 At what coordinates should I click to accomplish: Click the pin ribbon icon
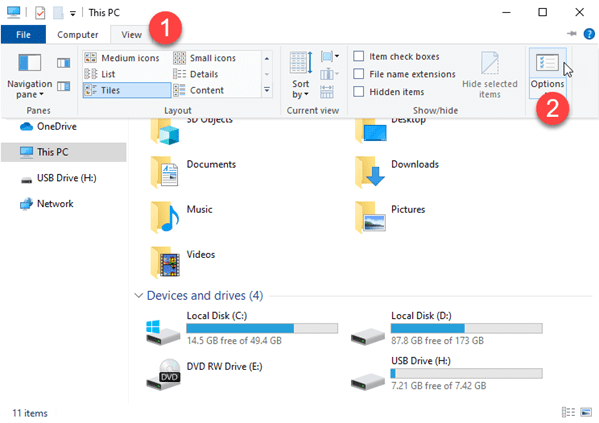pos(571,34)
